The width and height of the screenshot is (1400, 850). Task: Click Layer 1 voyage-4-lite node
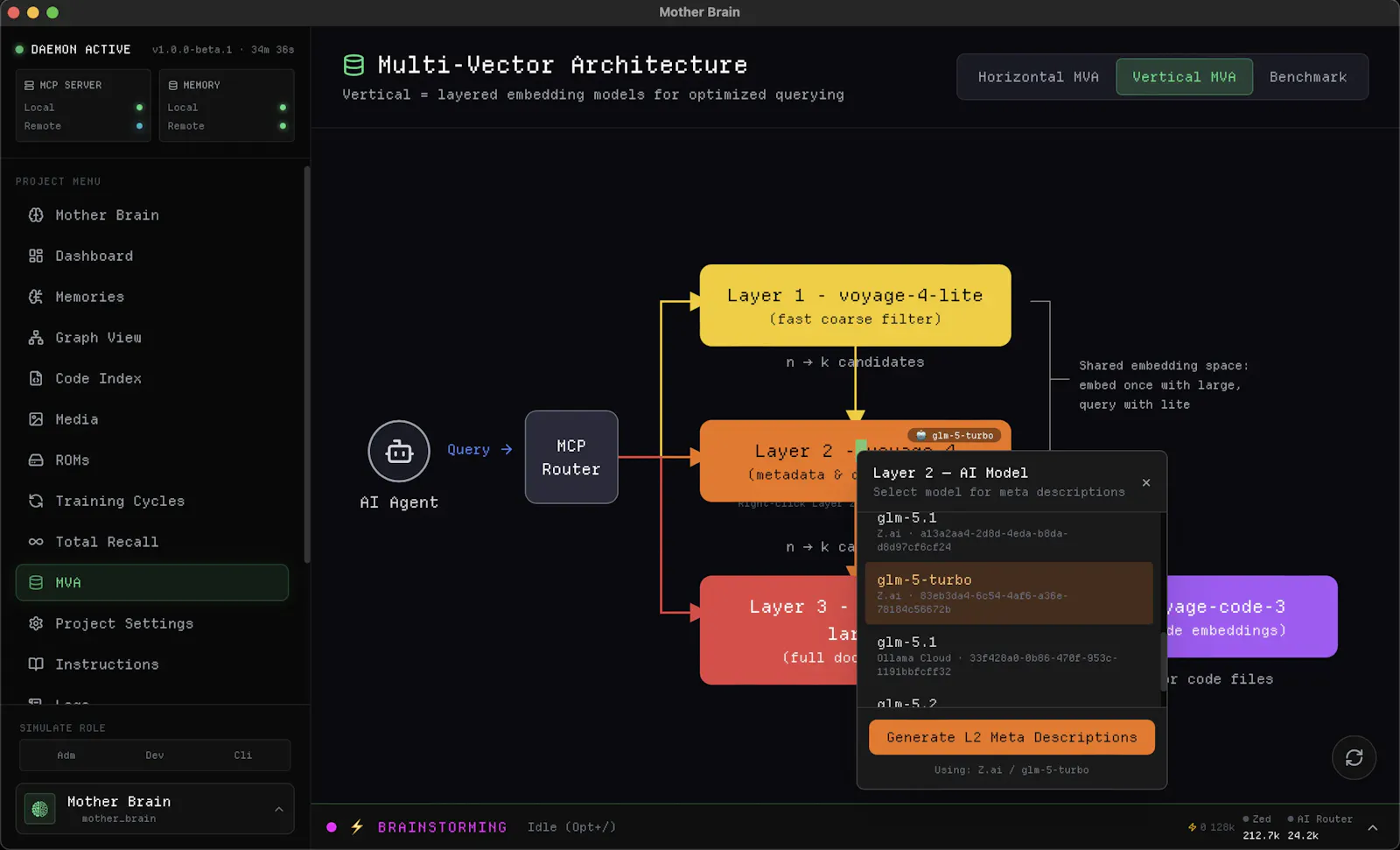(x=855, y=306)
